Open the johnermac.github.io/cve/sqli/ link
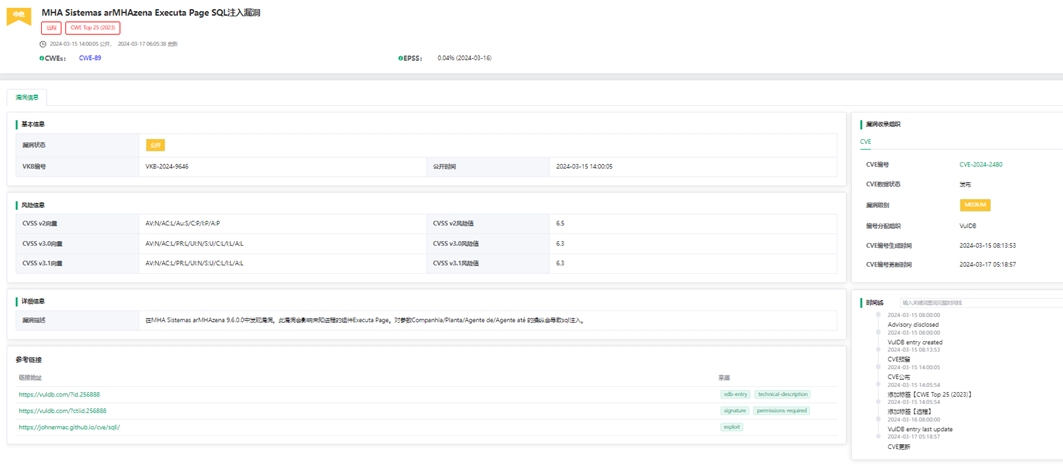This screenshot has width=1063, height=464. (69, 427)
